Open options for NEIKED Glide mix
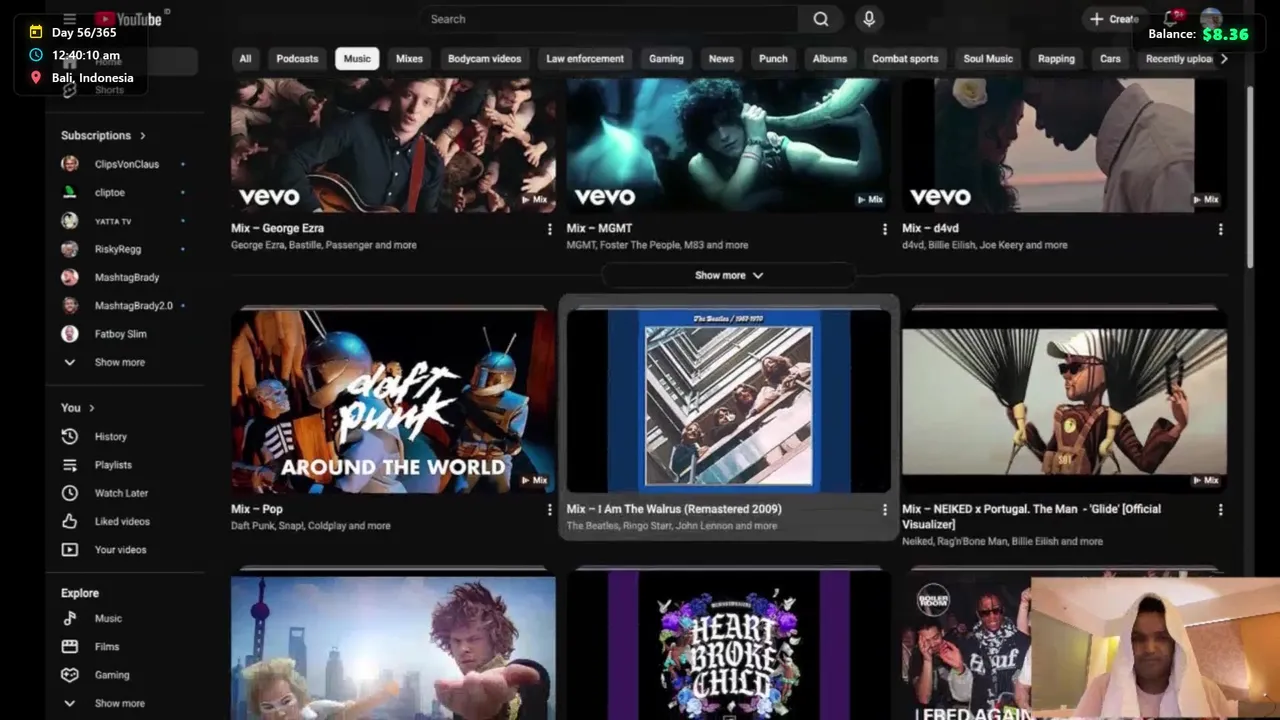Image resolution: width=1280 pixels, height=720 pixels. tap(1220, 509)
